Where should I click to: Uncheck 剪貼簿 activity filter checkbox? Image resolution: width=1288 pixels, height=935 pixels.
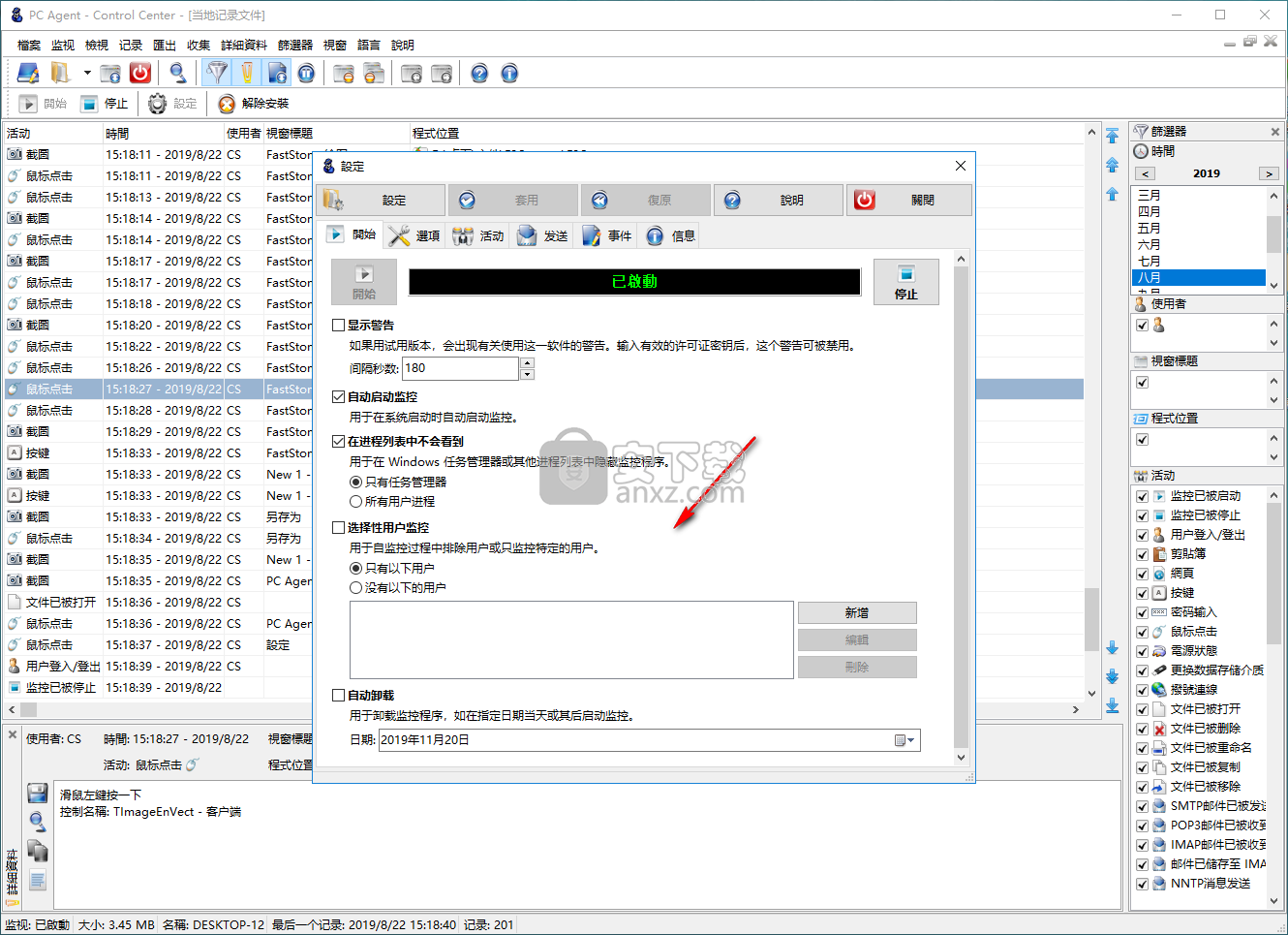(1143, 554)
